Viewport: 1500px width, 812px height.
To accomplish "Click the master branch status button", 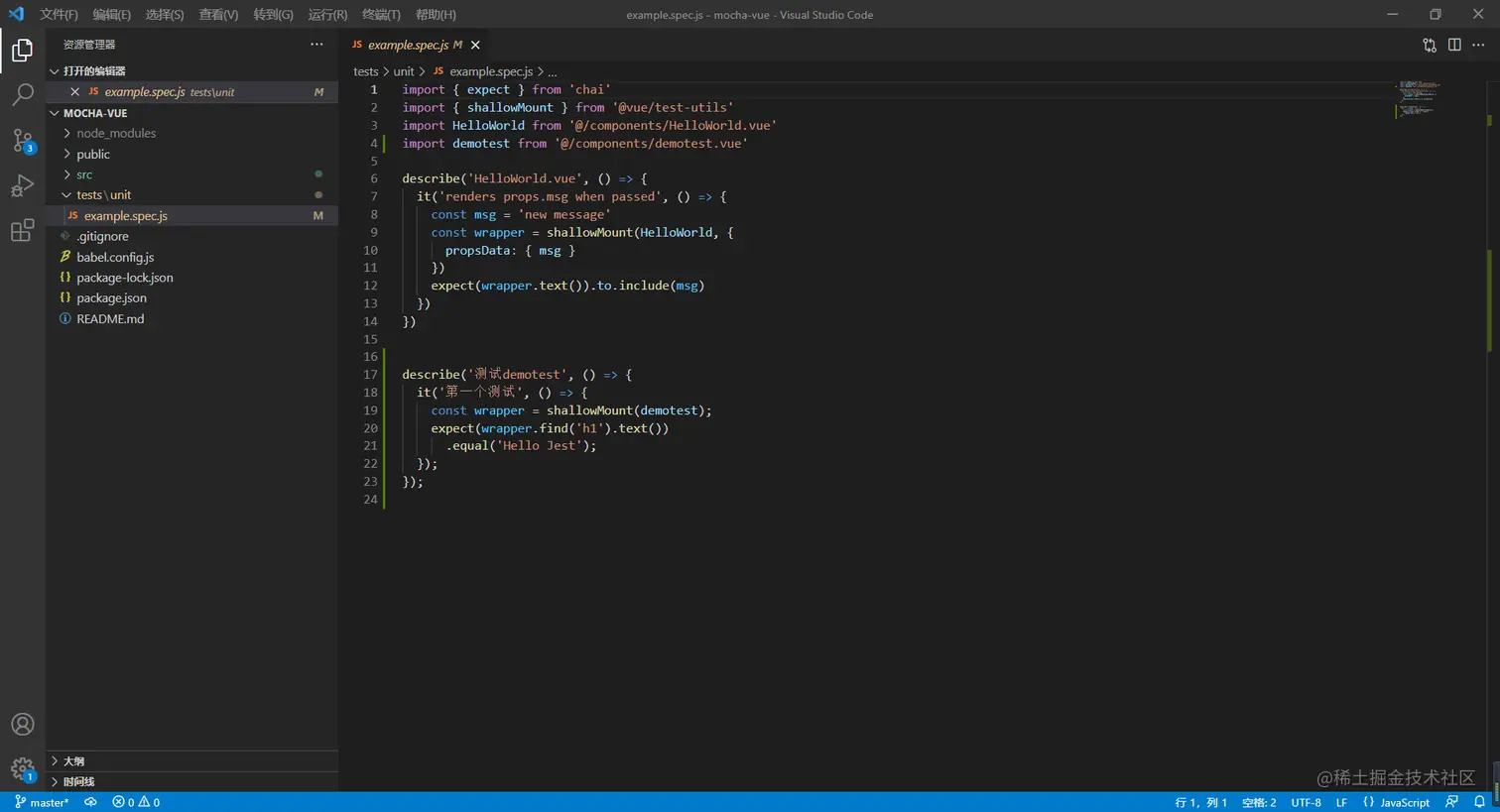I will 42,802.
